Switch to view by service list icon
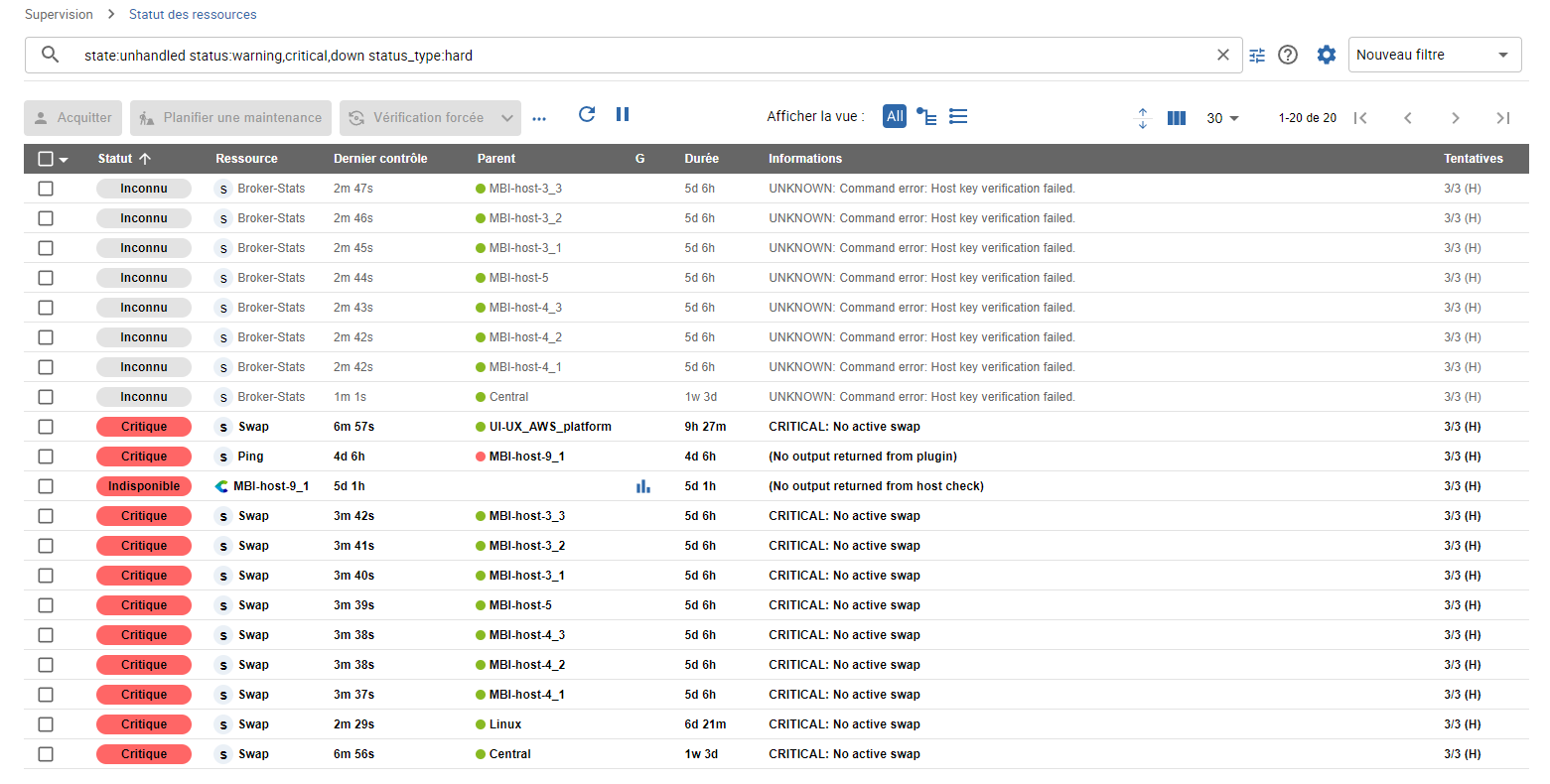1550x784 pixels. [x=958, y=117]
